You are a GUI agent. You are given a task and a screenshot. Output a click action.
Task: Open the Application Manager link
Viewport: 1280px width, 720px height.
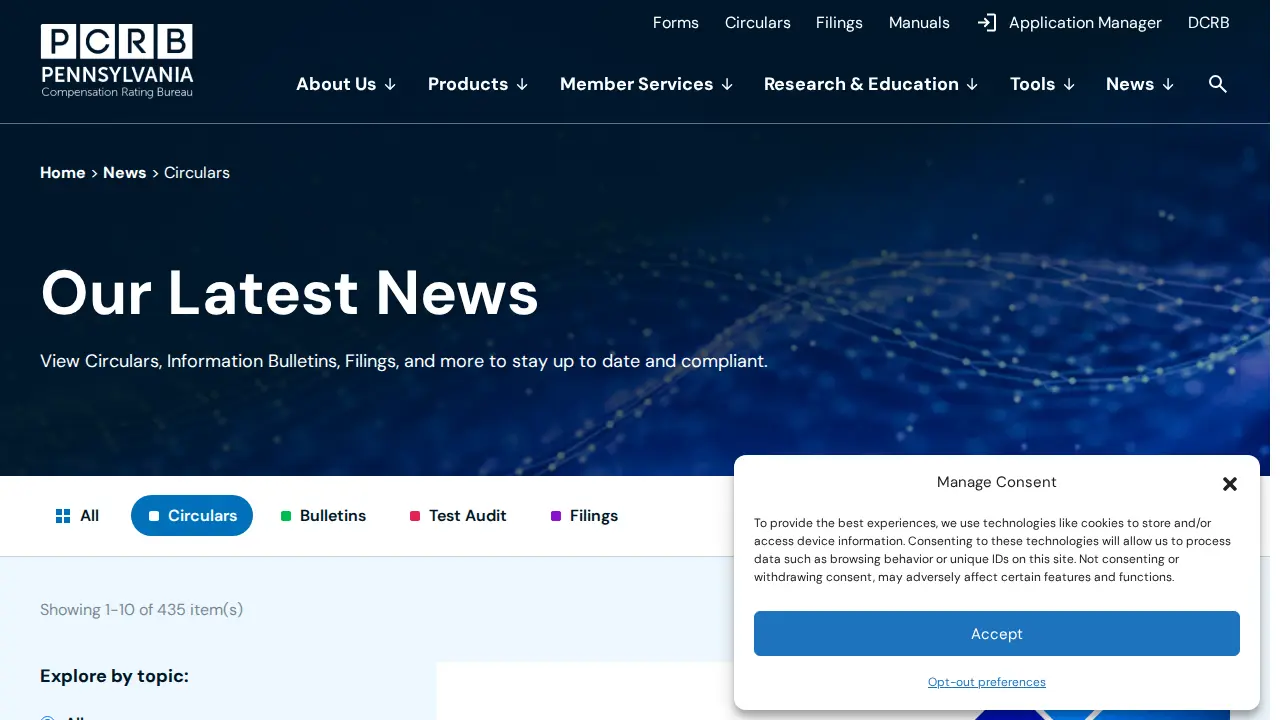click(x=1085, y=23)
